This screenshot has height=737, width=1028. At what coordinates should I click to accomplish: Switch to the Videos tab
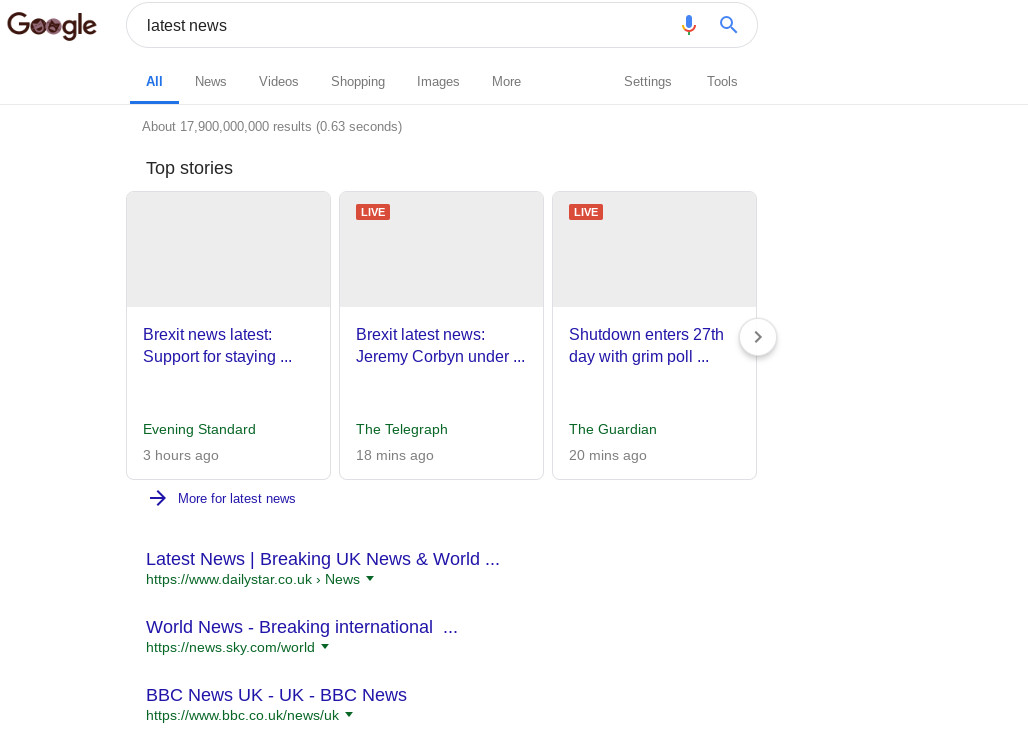click(278, 82)
